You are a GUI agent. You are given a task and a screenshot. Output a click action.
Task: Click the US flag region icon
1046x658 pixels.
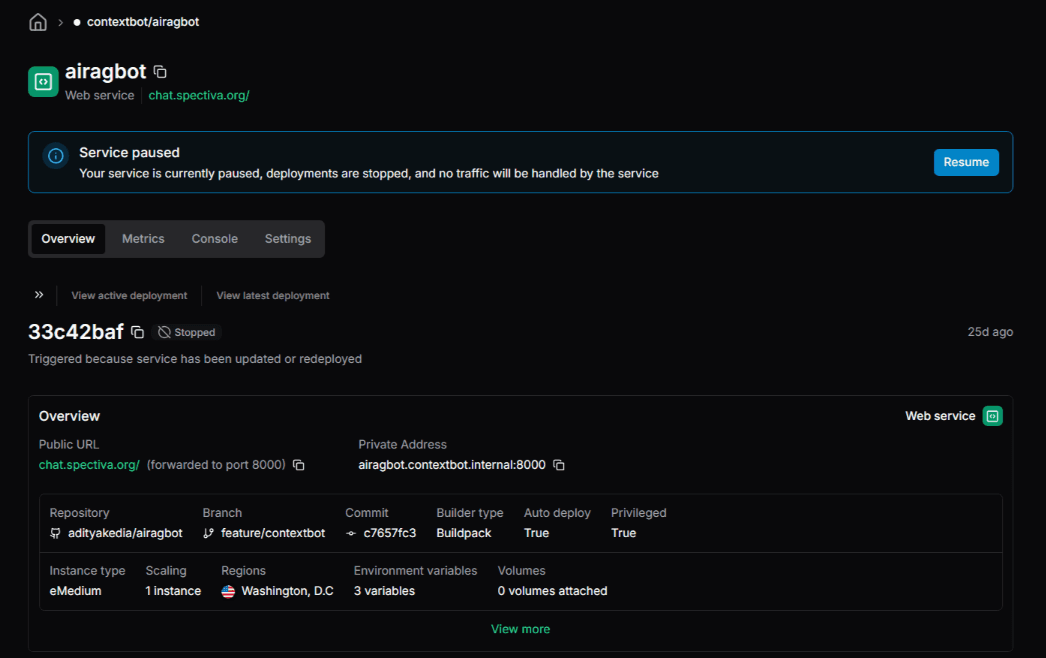pos(228,591)
